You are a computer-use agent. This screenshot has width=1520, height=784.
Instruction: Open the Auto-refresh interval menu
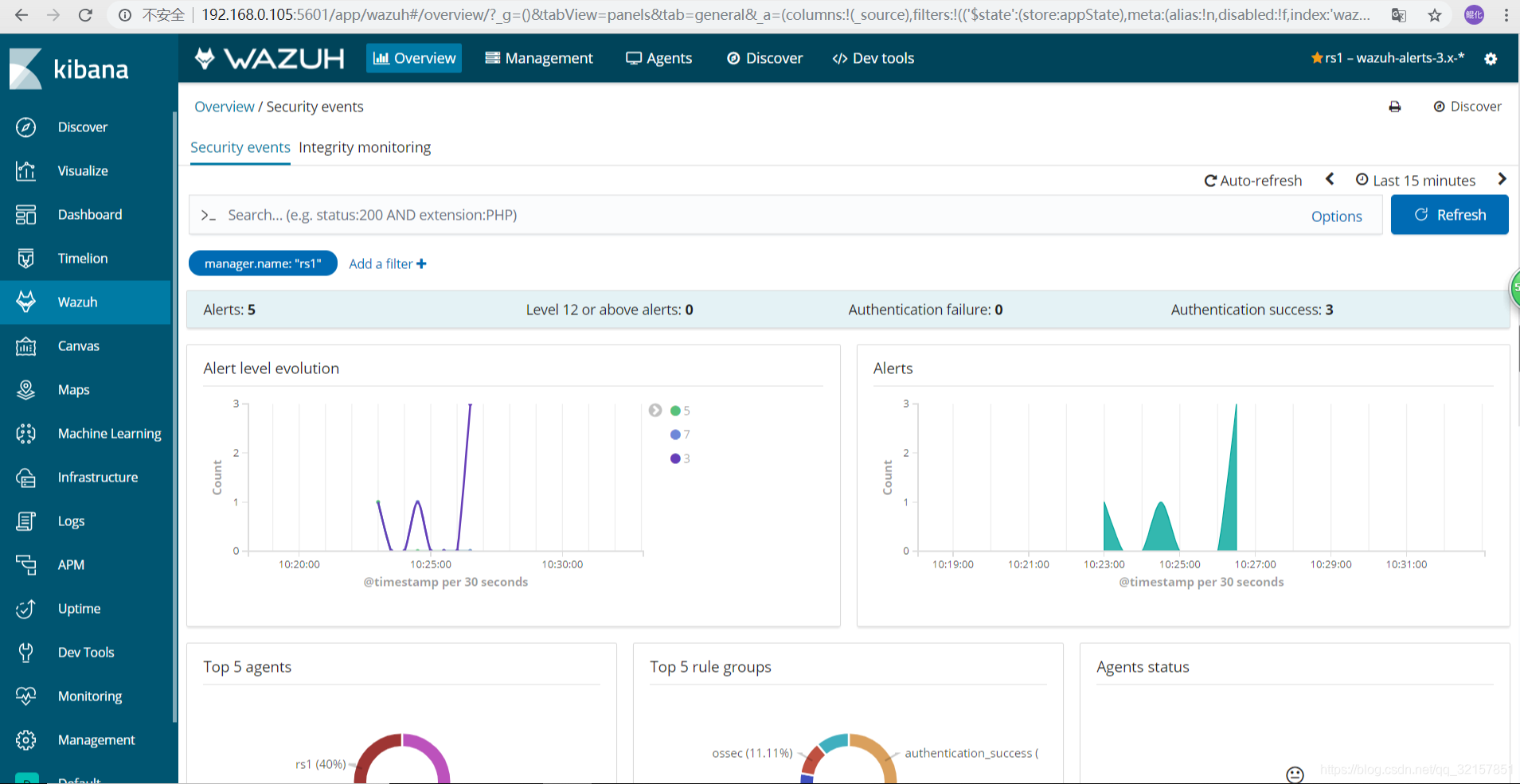(x=1253, y=181)
